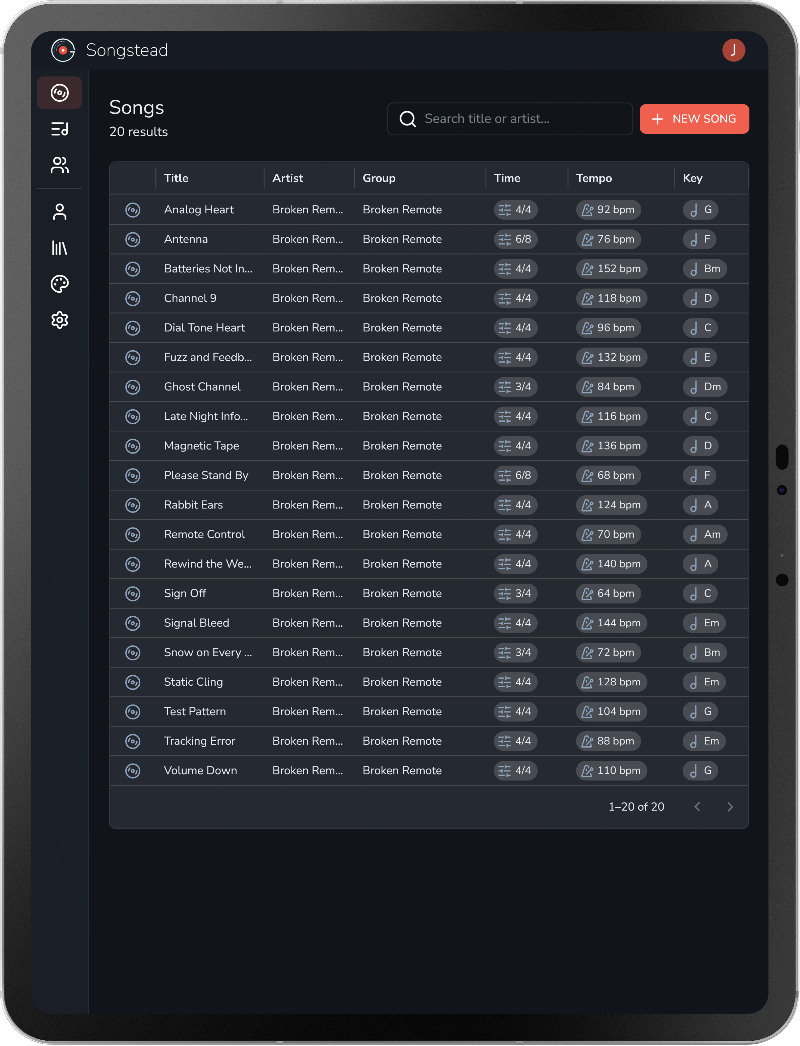
Task: Go to the next page of results
Action: pyautogui.click(x=730, y=807)
